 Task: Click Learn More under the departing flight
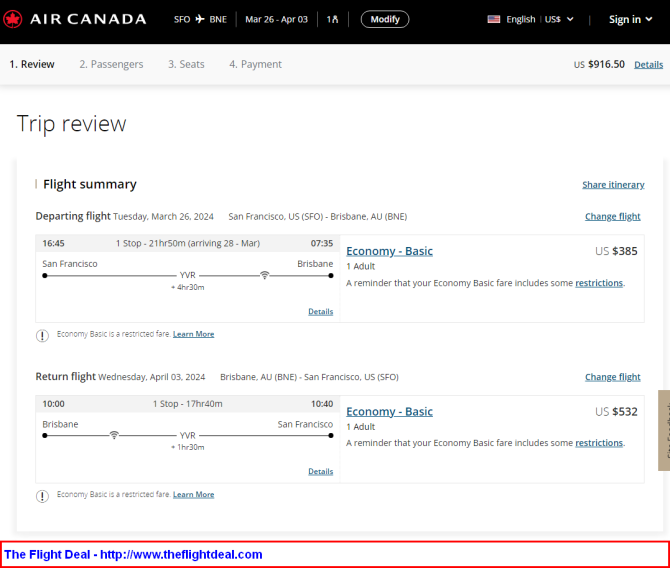(x=193, y=334)
